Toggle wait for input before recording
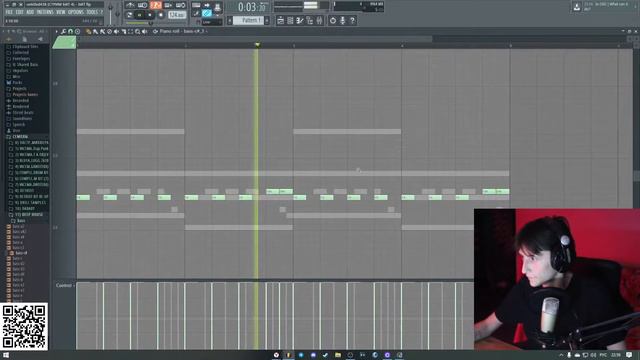 142,5
